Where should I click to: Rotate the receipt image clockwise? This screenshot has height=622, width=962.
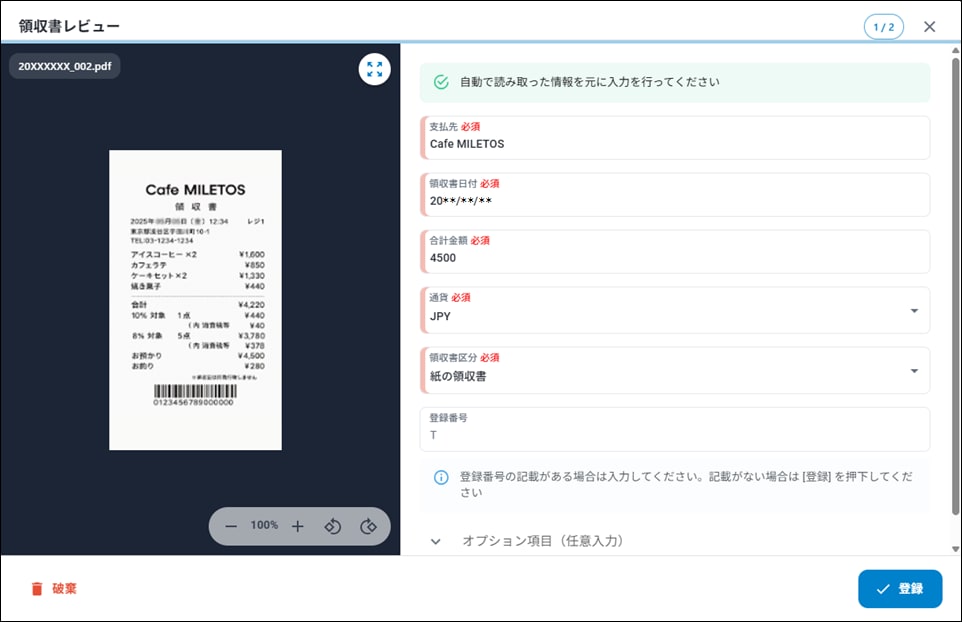368,526
